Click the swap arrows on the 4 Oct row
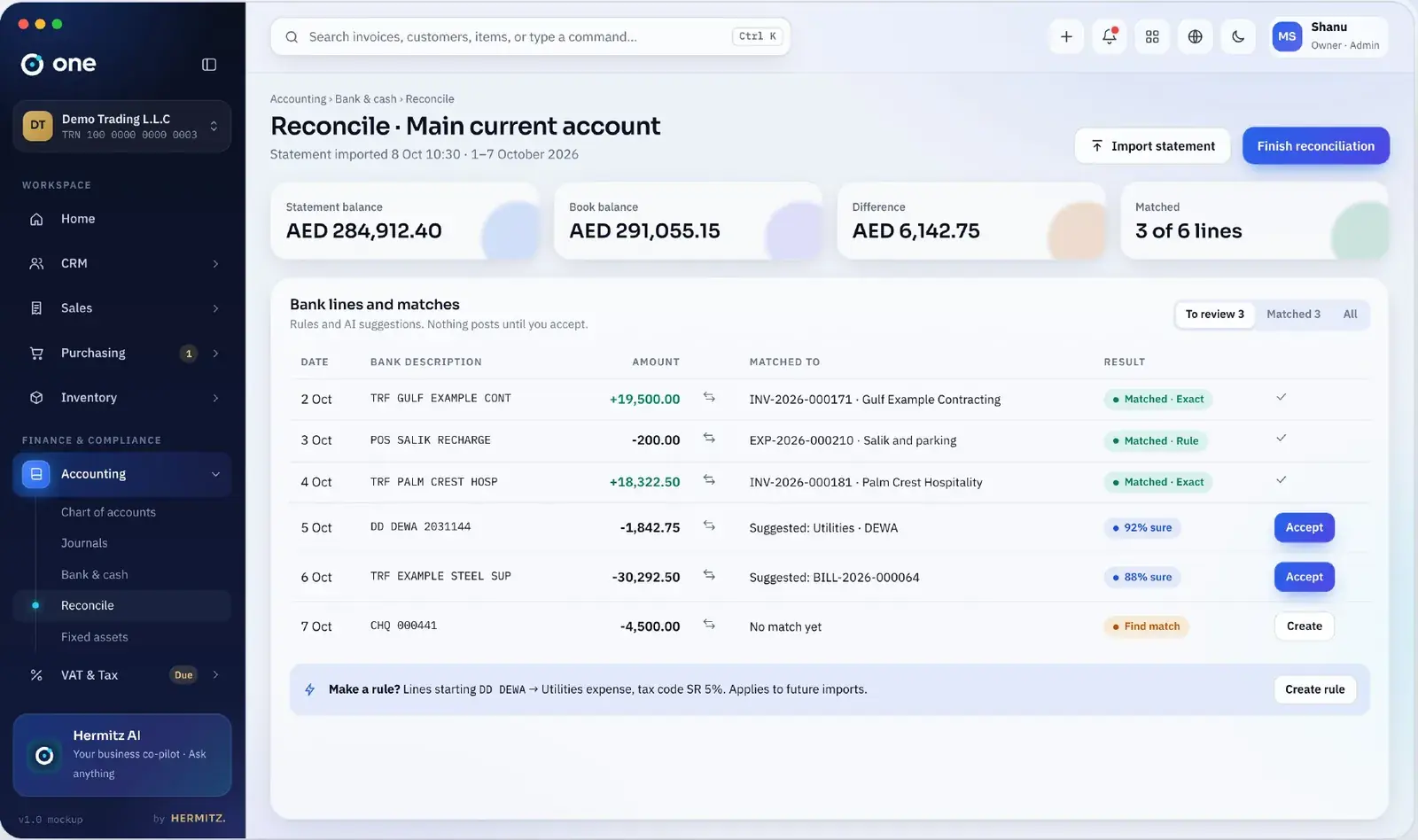The image size is (1418, 840). [x=709, y=479]
